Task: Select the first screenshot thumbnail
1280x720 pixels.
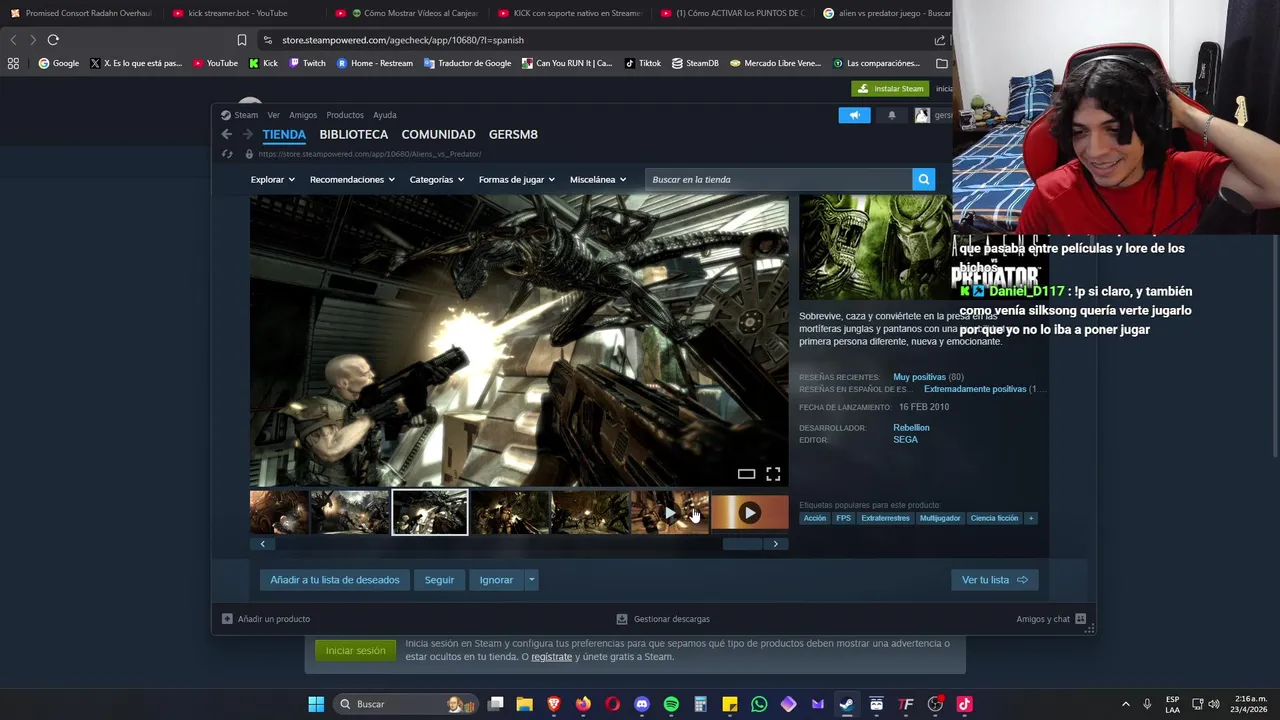Action: [x=279, y=512]
